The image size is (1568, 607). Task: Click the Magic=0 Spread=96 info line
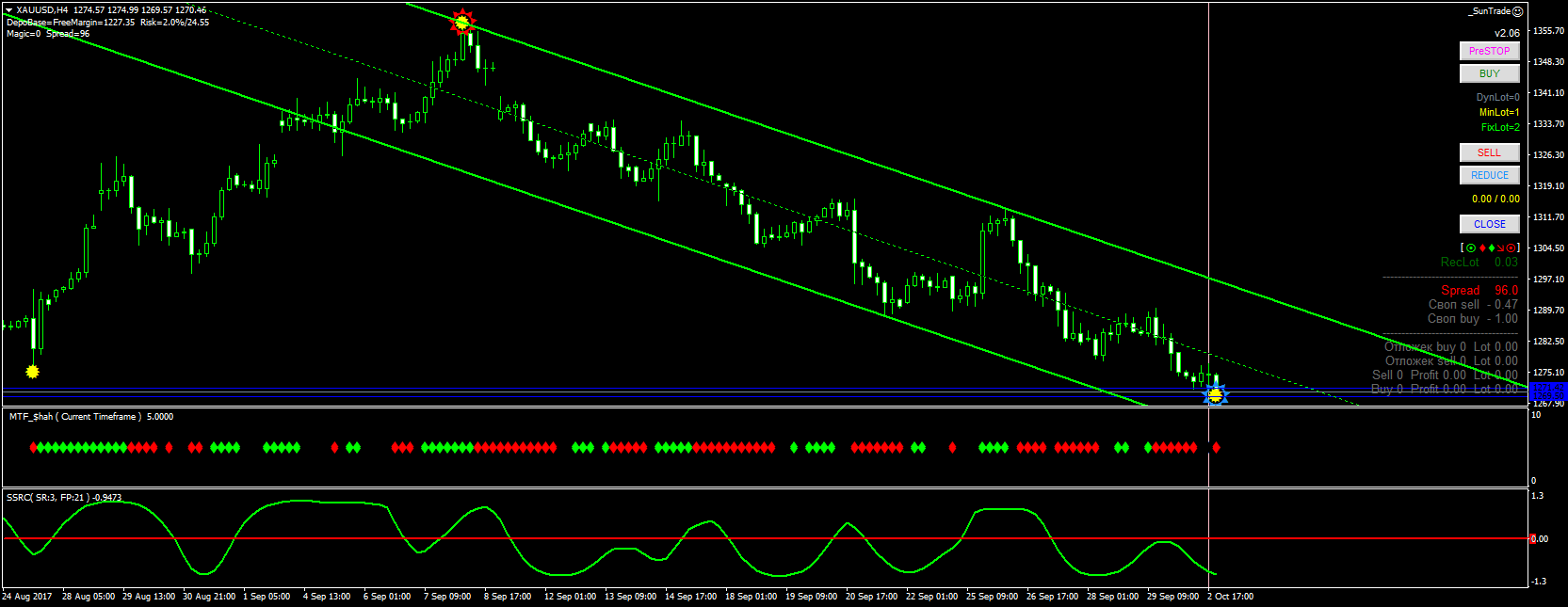coord(48,33)
